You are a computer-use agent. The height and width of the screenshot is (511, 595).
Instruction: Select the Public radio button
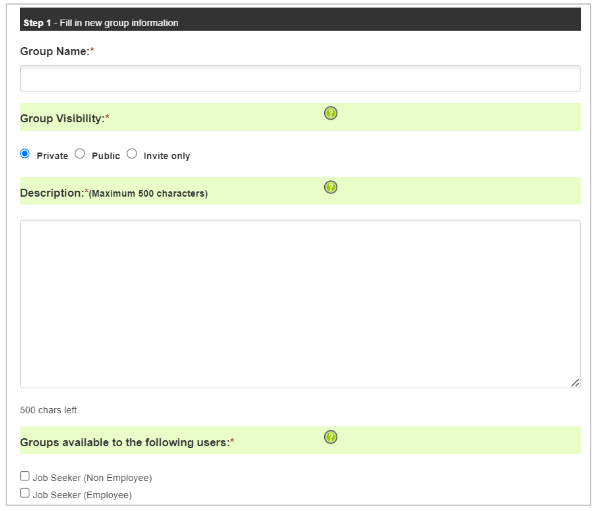80,154
